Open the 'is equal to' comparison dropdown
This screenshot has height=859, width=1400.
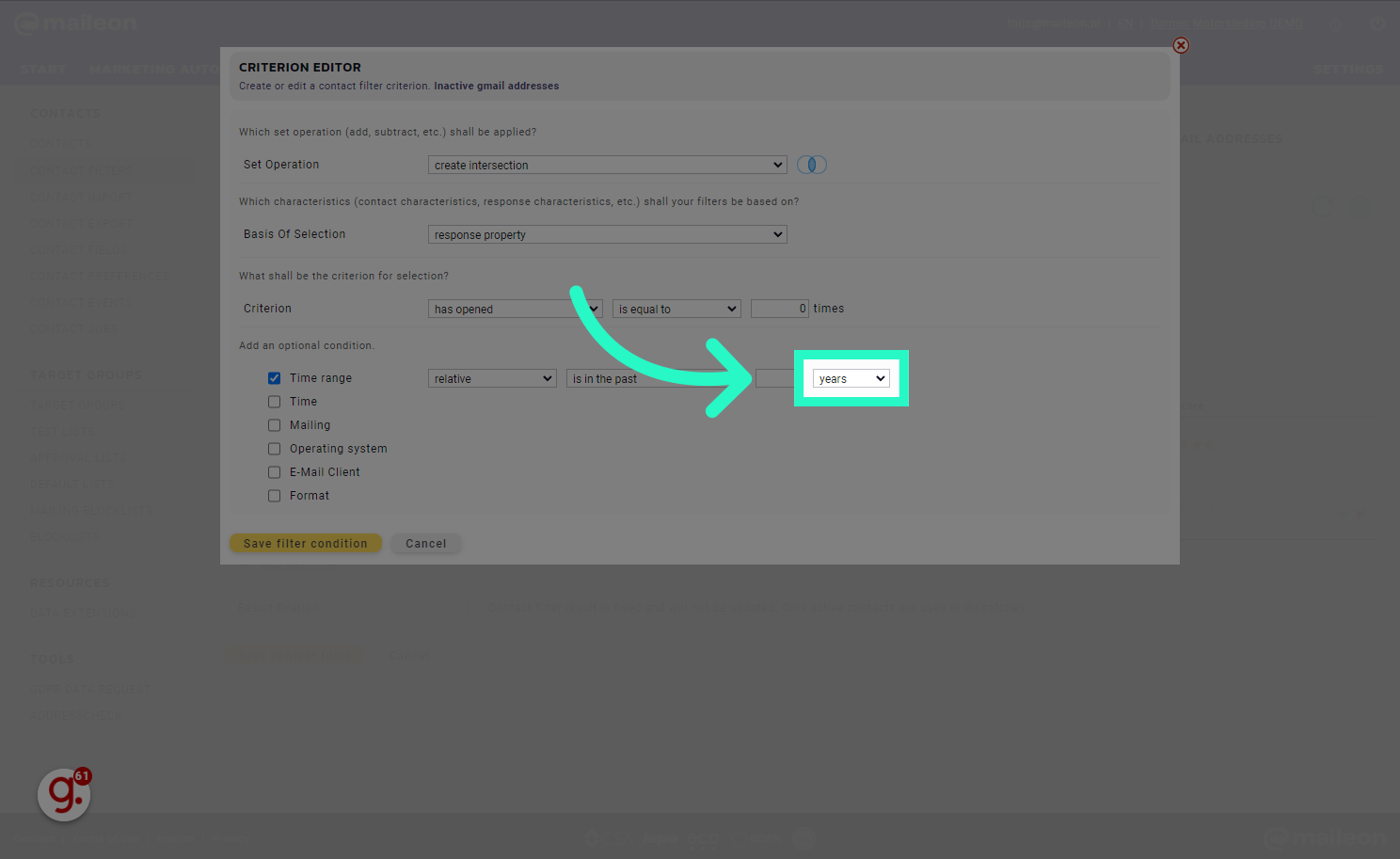pos(676,309)
